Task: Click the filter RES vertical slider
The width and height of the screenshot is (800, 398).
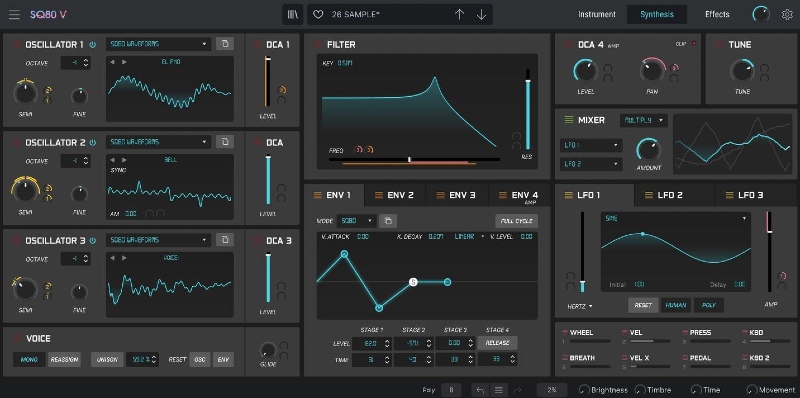Action: tap(528, 110)
